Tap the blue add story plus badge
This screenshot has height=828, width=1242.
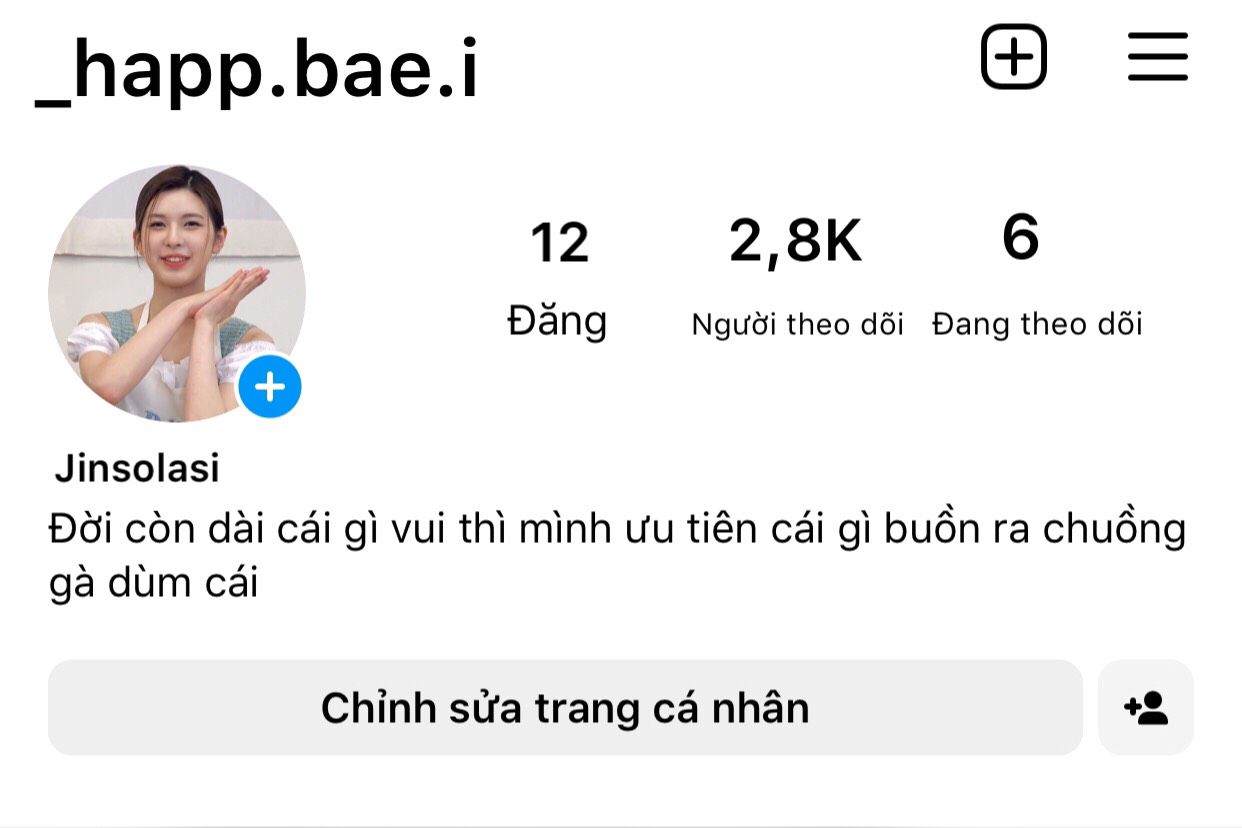pyautogui.click(x=270, y=386)
